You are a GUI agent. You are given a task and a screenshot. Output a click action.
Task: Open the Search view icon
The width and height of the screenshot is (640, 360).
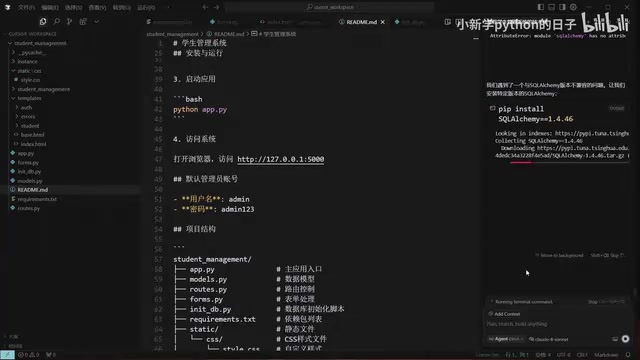[x=57, y=21]
